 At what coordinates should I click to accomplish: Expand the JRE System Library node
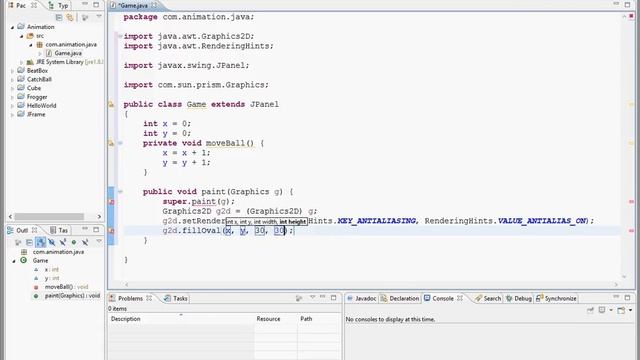coord(22,62)
